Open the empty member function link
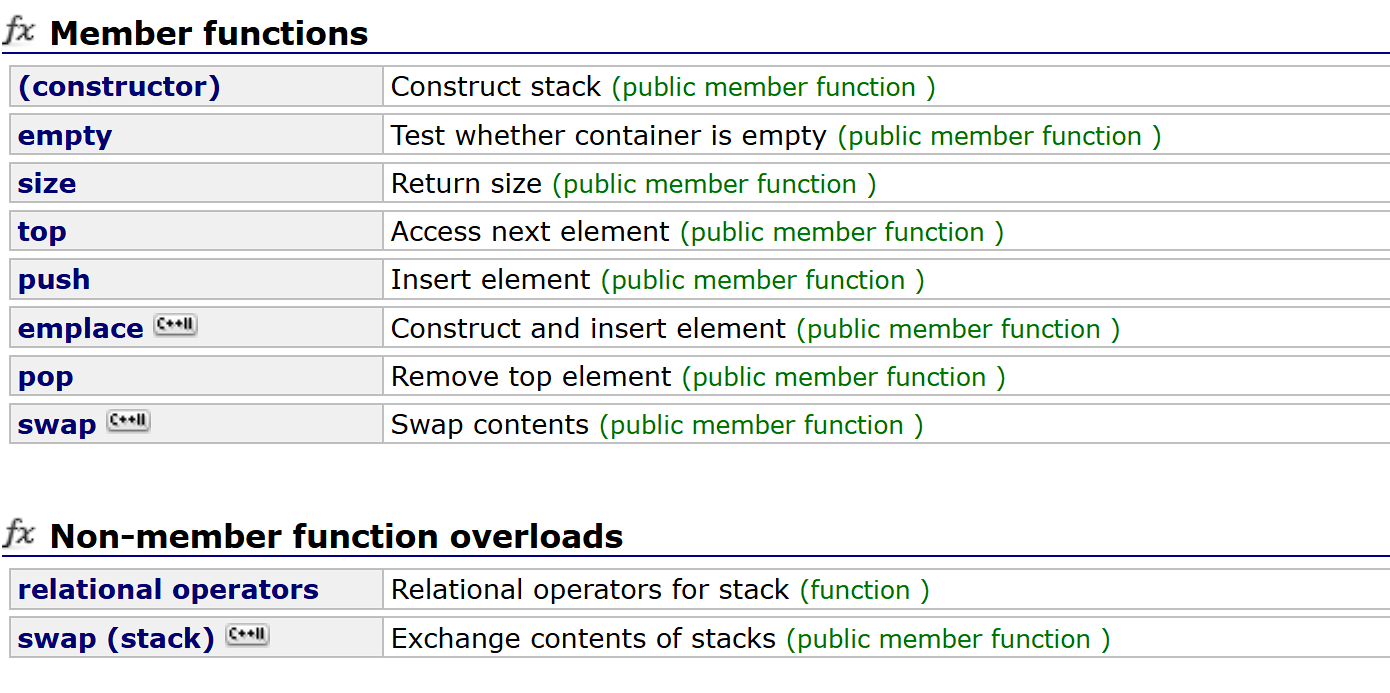 (65, 135)
